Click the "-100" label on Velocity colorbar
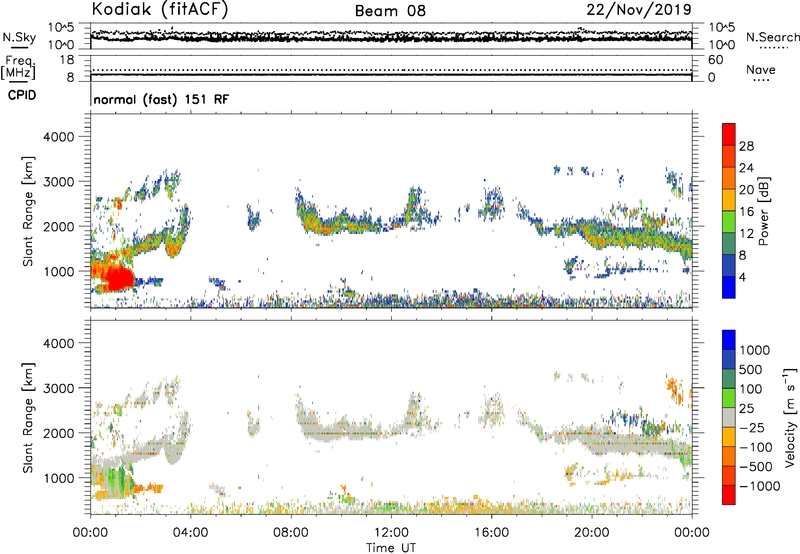 click(756, 447)
